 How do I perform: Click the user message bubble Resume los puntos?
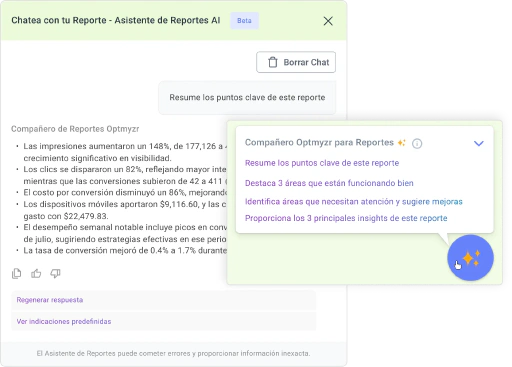point(247,97)
